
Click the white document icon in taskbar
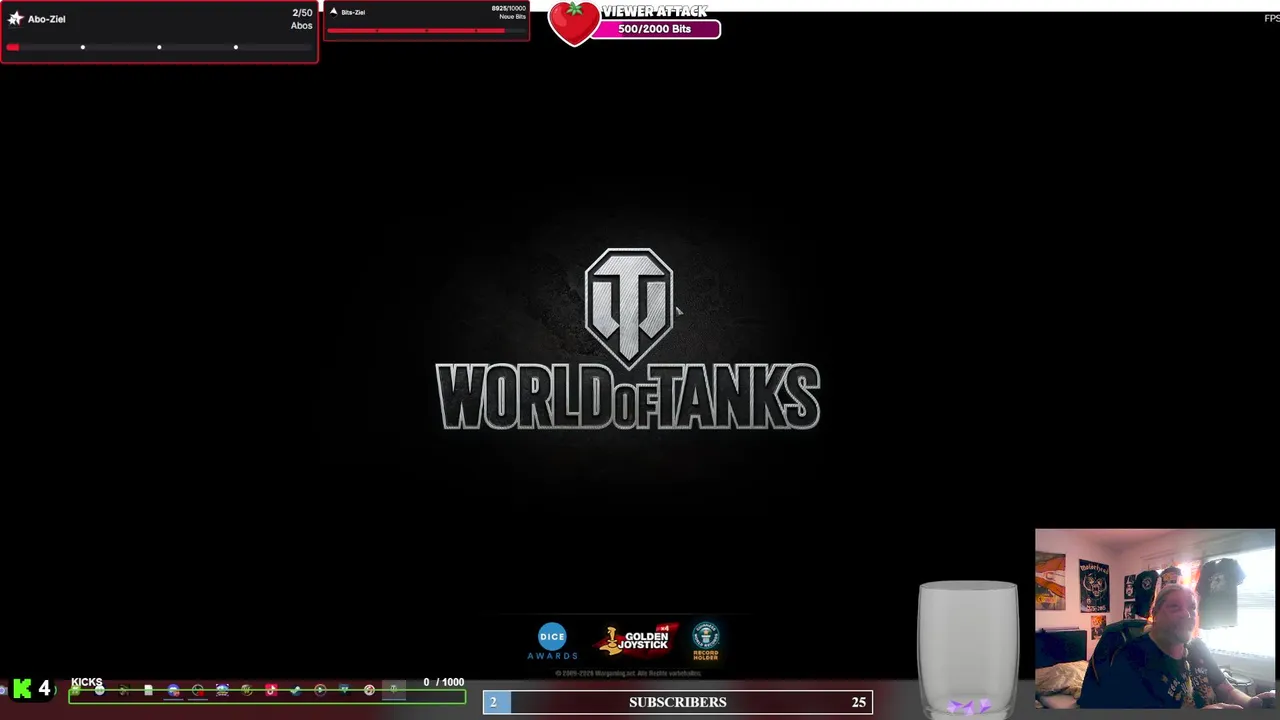pos(148,690)
